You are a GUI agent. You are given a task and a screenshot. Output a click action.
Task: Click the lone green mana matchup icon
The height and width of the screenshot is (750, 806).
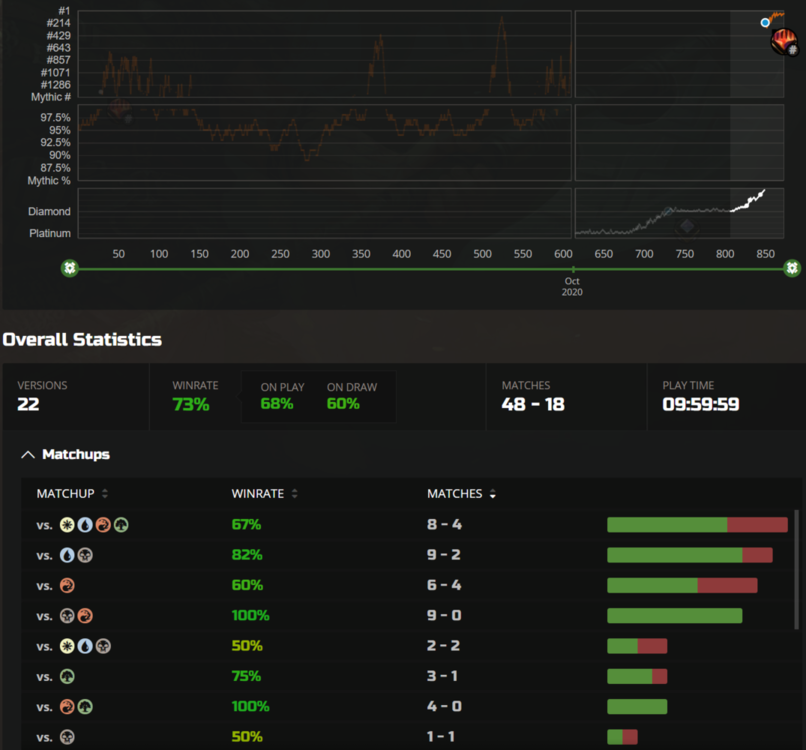[67, 676]
